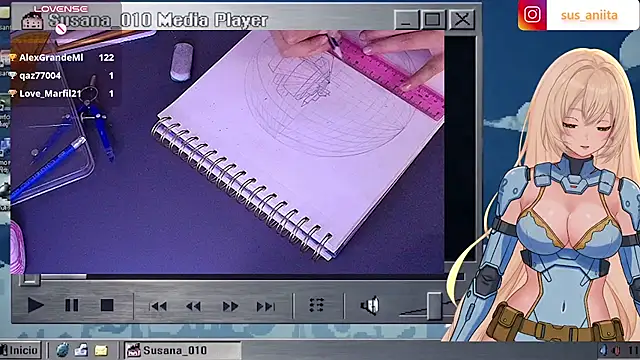Viewport: 640px width, 360px height.
Task: Click the rewind double-arrow icon
Action: tap(193, 306)
